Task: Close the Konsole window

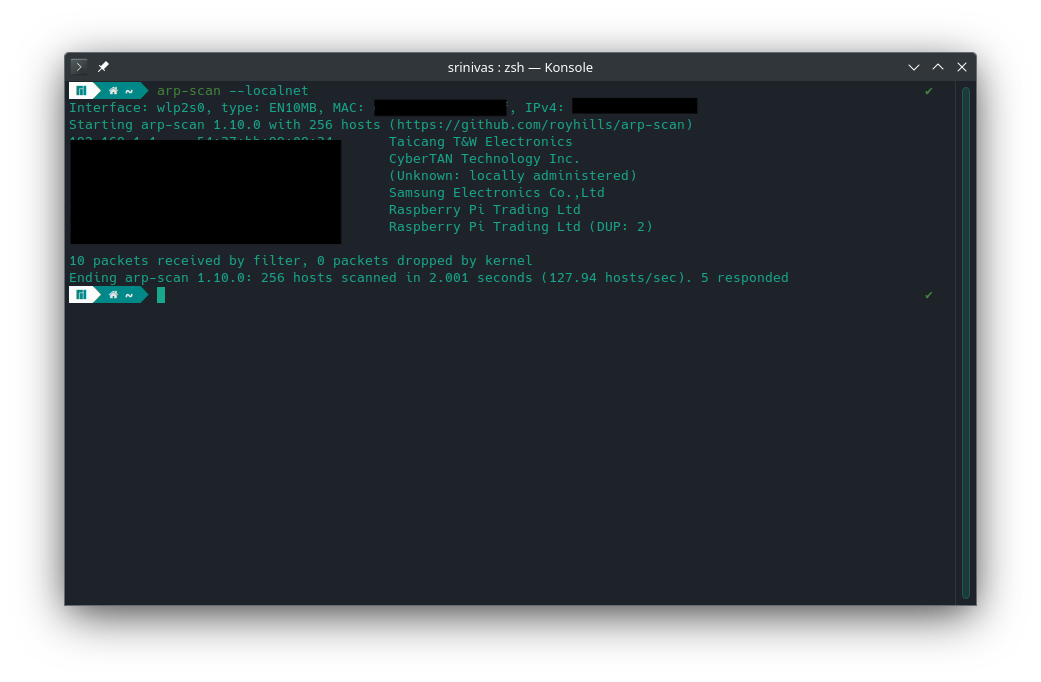Action: point(961,67)
